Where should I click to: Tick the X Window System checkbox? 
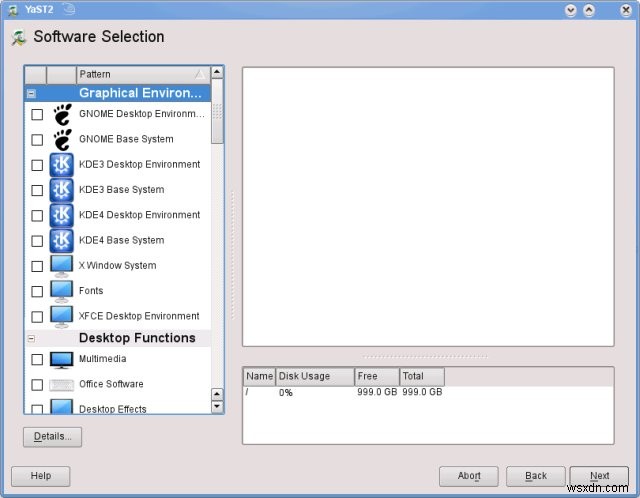point(37,266)
